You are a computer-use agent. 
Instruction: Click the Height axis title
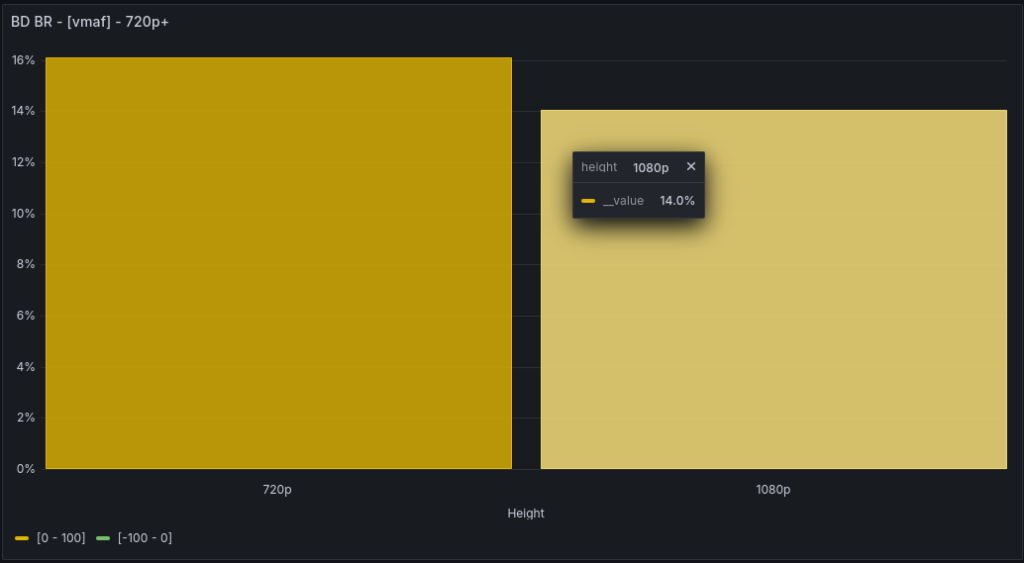(x=525, y=513)
